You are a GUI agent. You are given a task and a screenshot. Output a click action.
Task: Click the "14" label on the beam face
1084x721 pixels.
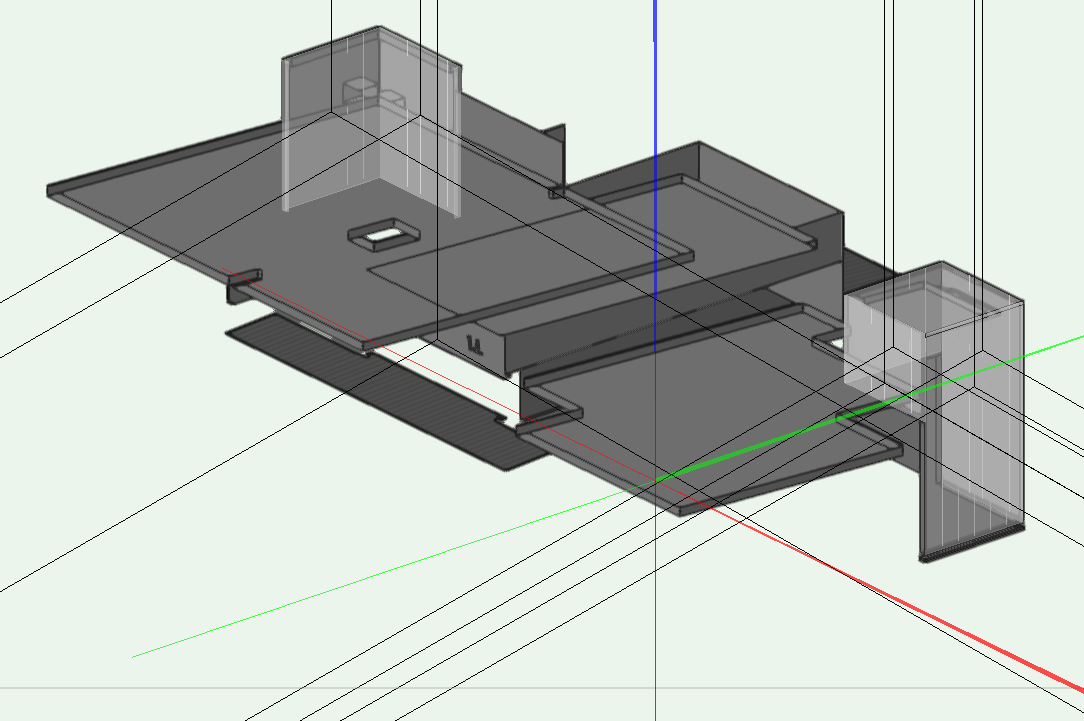475,345
